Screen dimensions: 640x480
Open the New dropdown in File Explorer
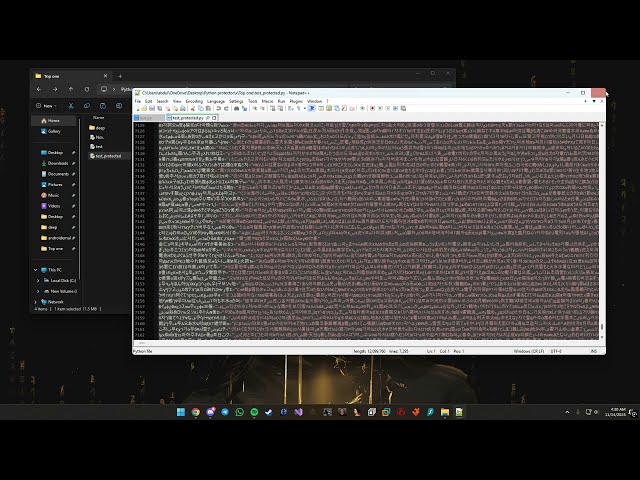(46, 106)
